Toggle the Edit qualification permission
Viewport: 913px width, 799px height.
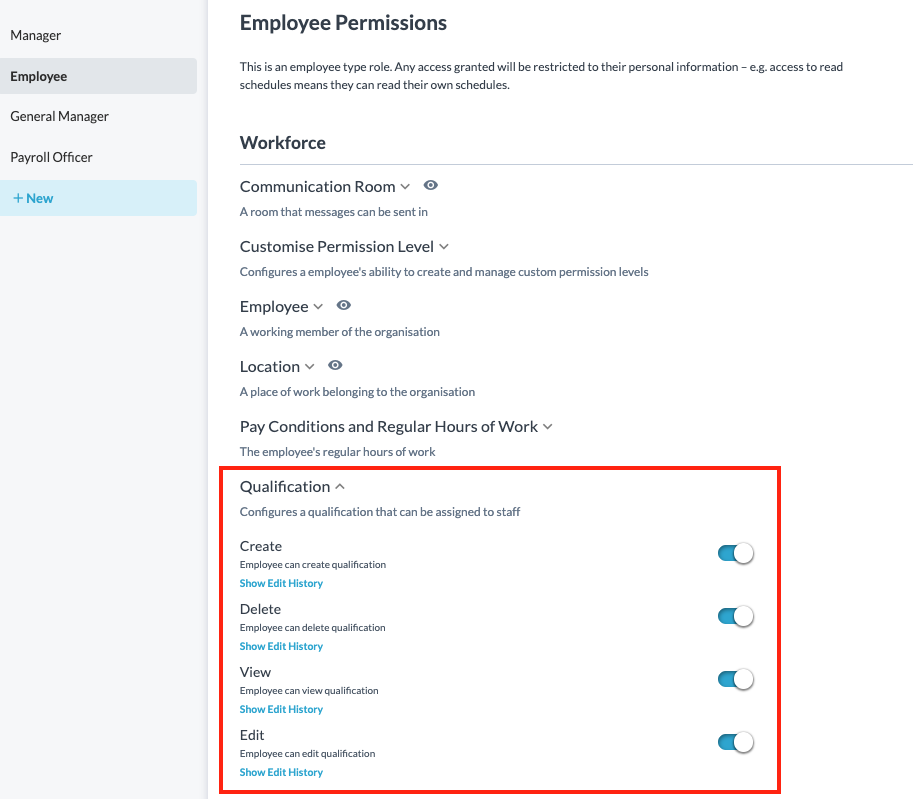pos(735,743)
